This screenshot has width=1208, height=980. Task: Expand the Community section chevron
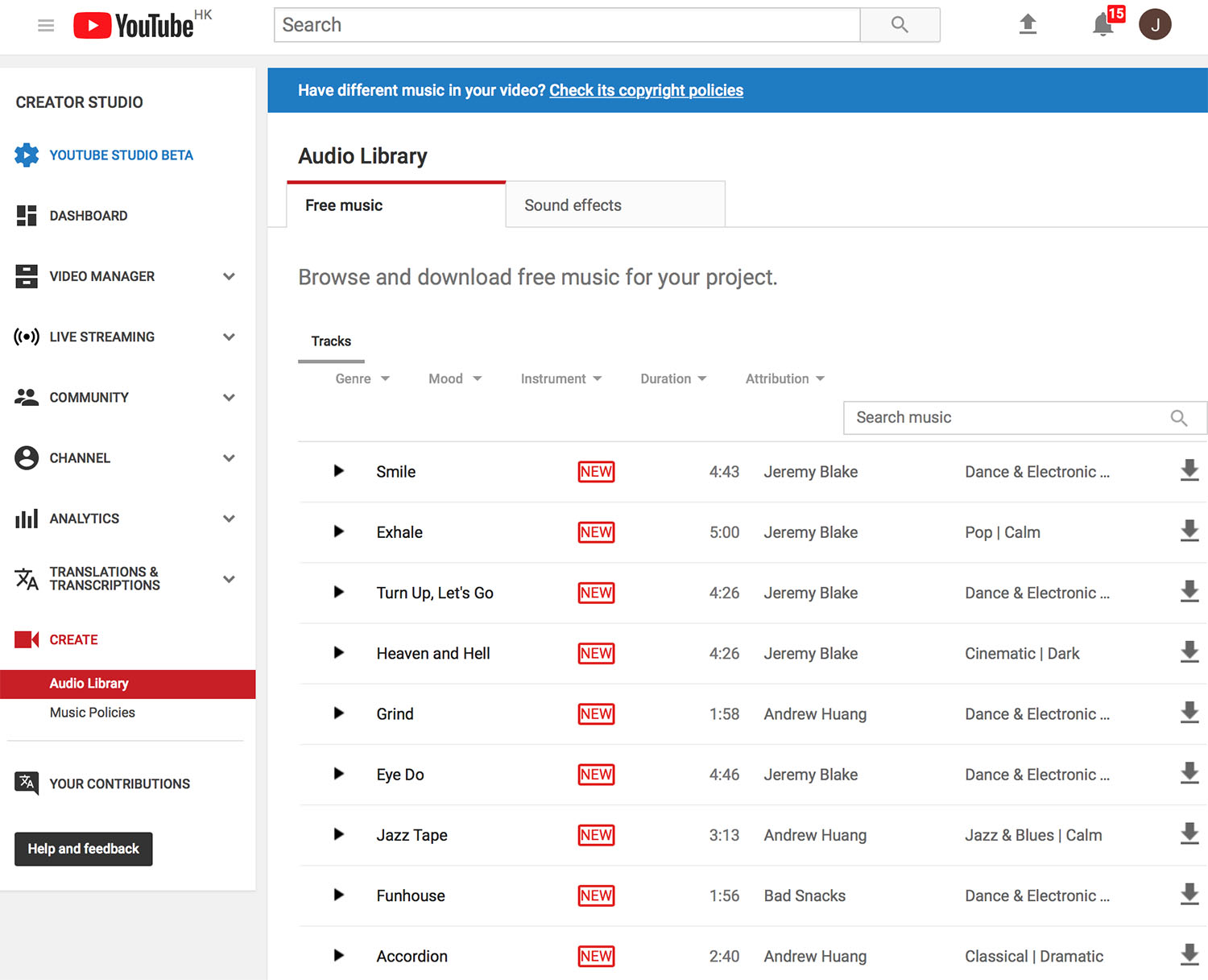[229, 397]
